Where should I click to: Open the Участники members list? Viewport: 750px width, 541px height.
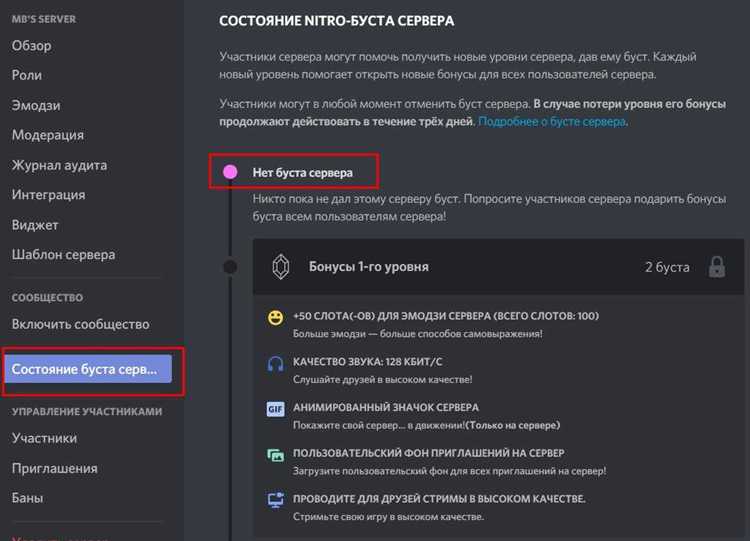(x=44, y=438)
